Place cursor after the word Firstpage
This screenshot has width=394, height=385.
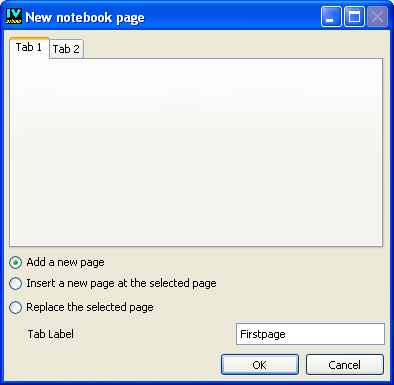(x=286, y=334)
